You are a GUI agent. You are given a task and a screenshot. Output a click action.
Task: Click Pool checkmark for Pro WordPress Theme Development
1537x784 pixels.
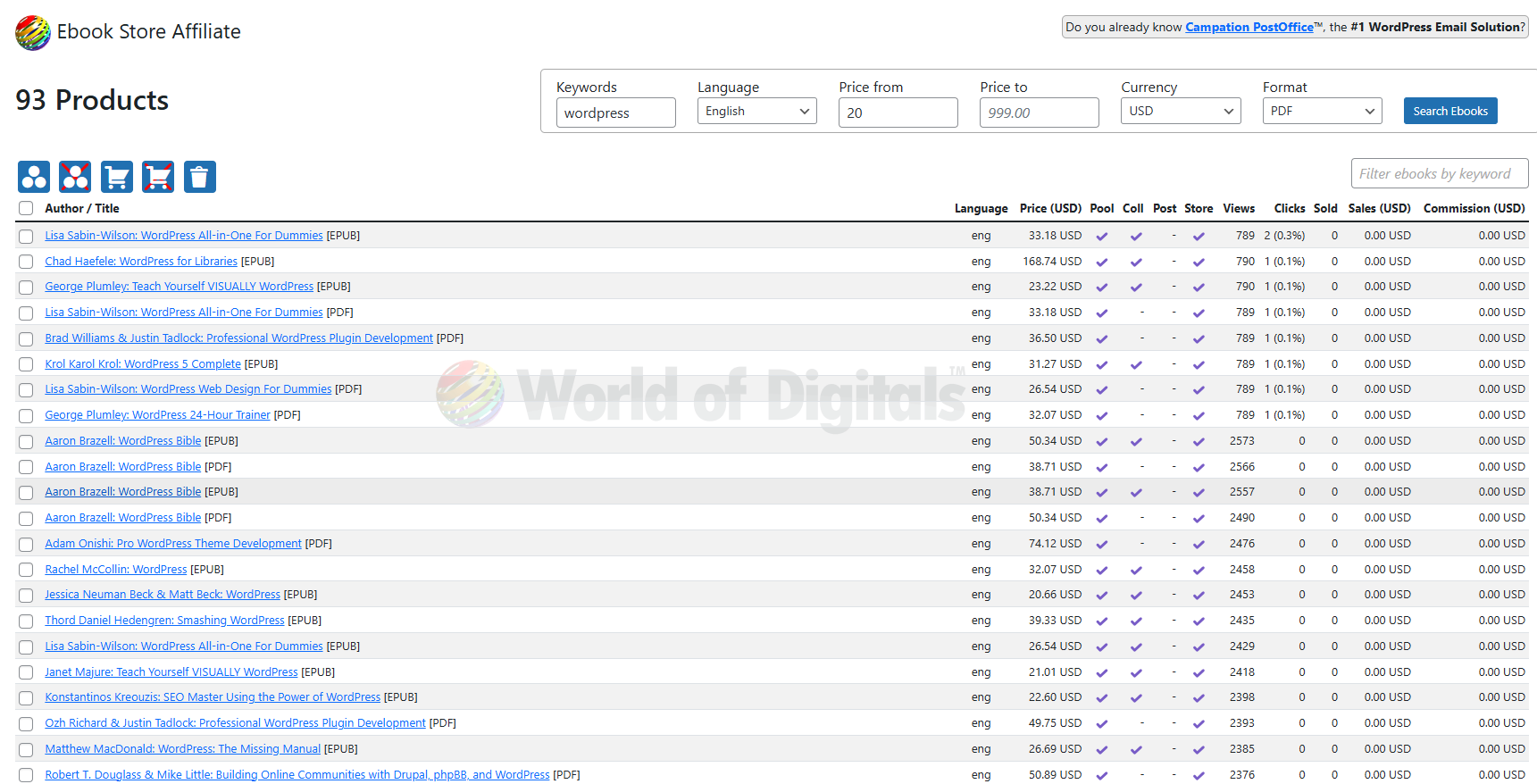1102,545
